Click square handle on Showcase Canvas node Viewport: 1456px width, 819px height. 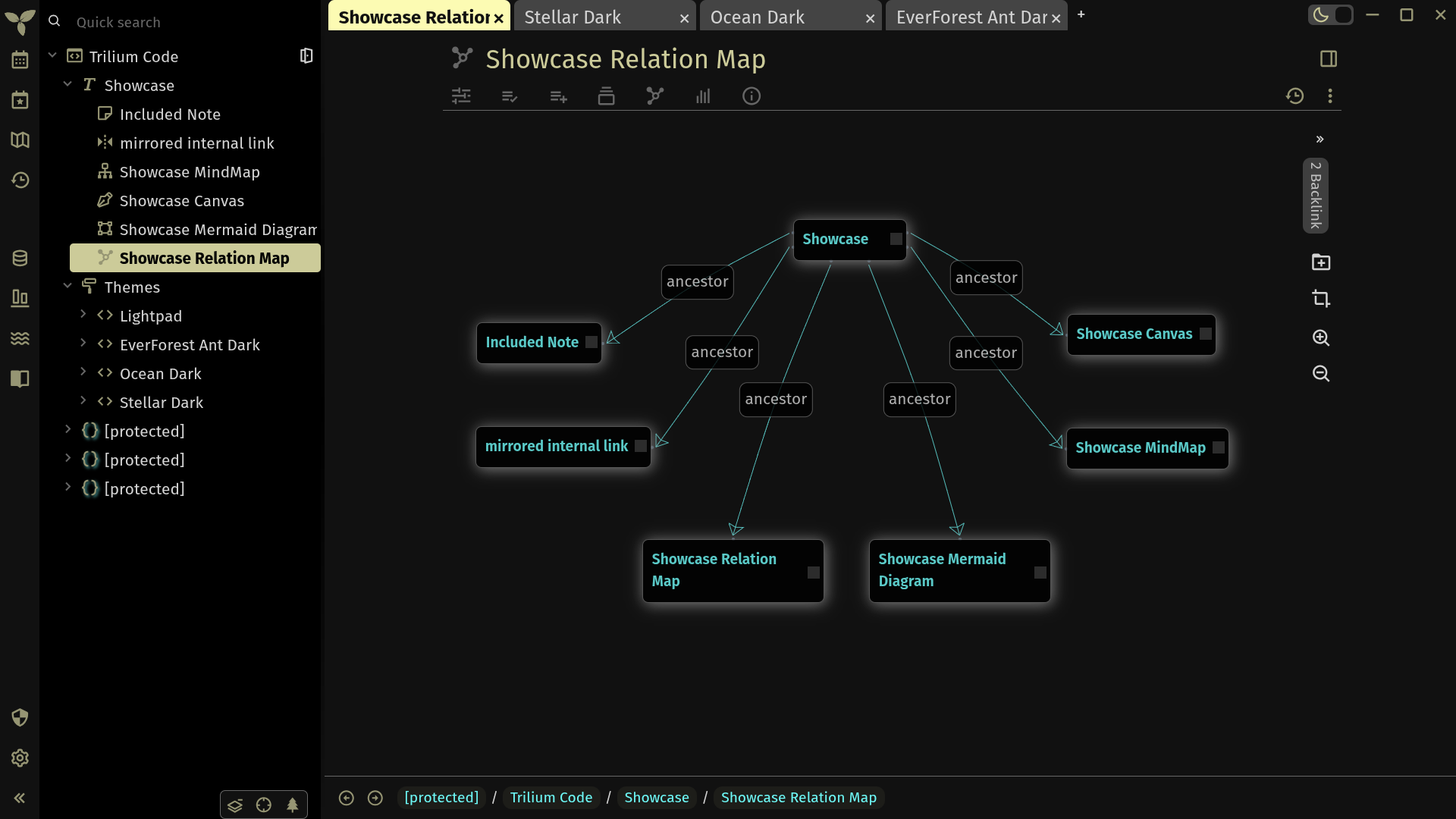[1206, 334]
